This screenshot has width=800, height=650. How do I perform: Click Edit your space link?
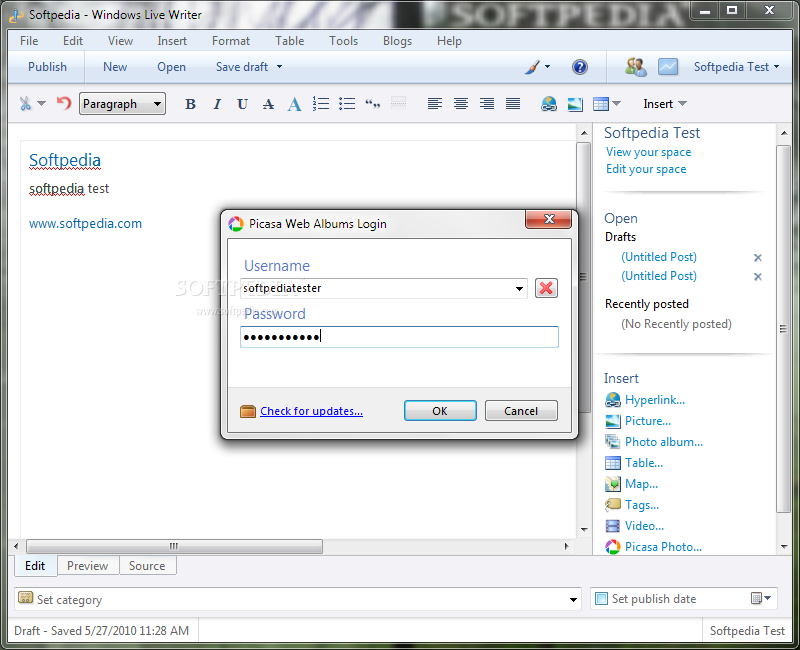point(646,169)
